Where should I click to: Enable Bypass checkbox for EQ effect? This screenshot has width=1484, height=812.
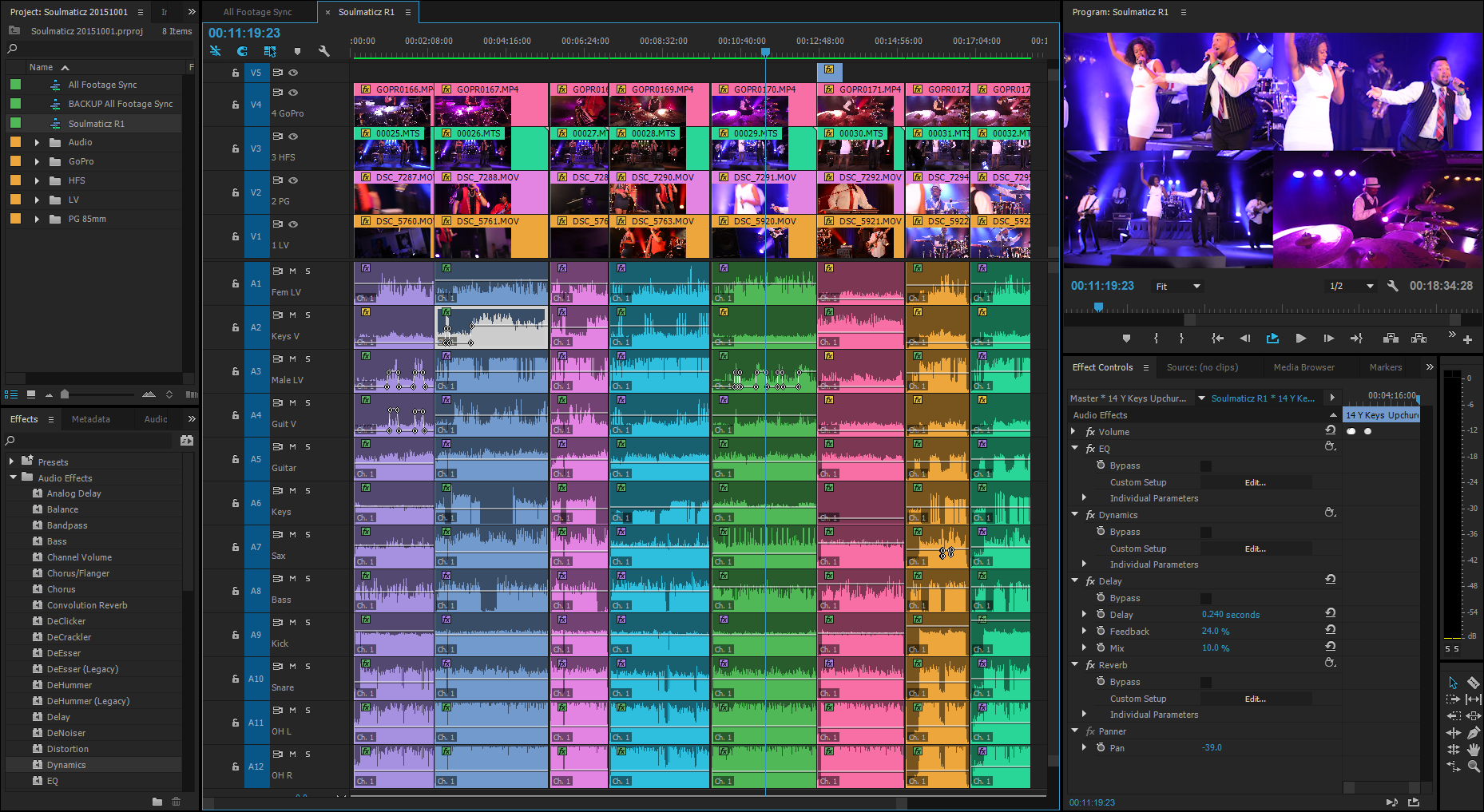(1206, 466)
